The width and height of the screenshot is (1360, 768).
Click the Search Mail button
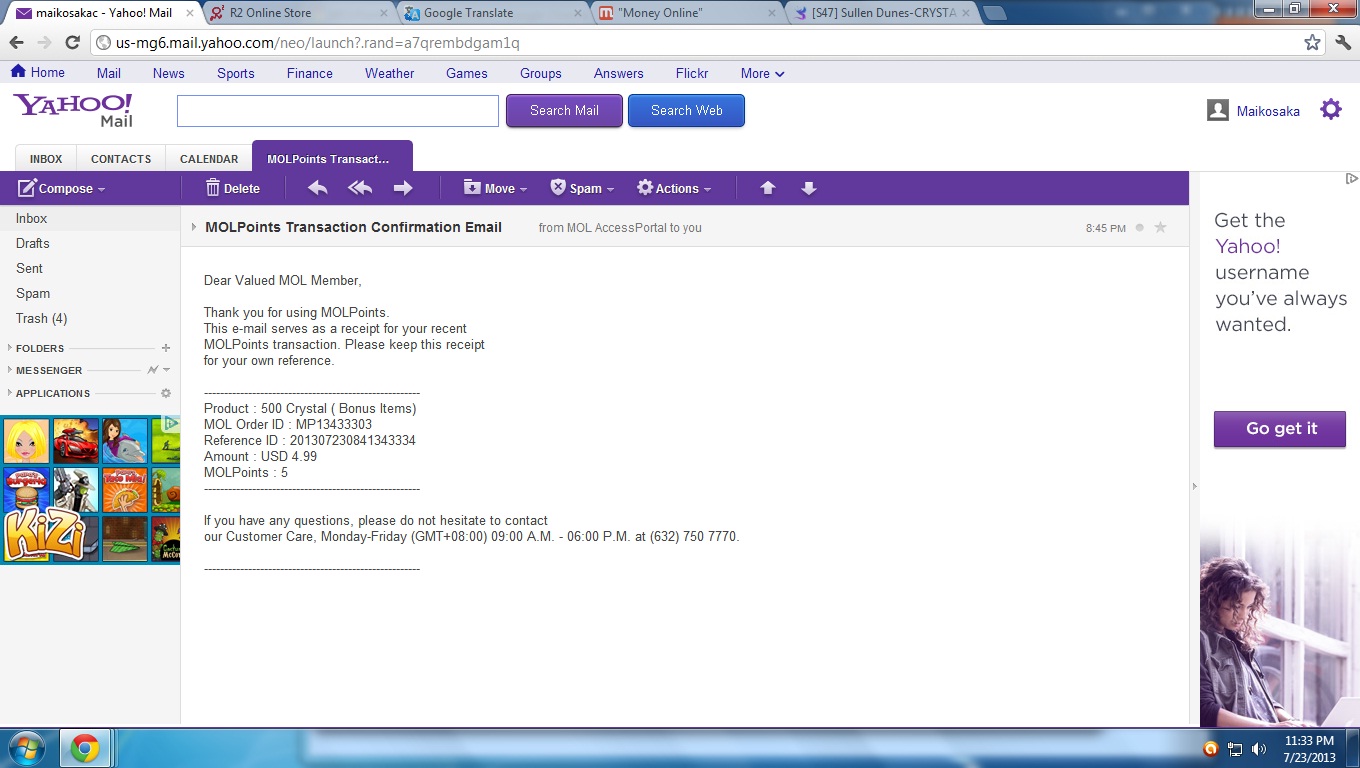tap(564, 111)
